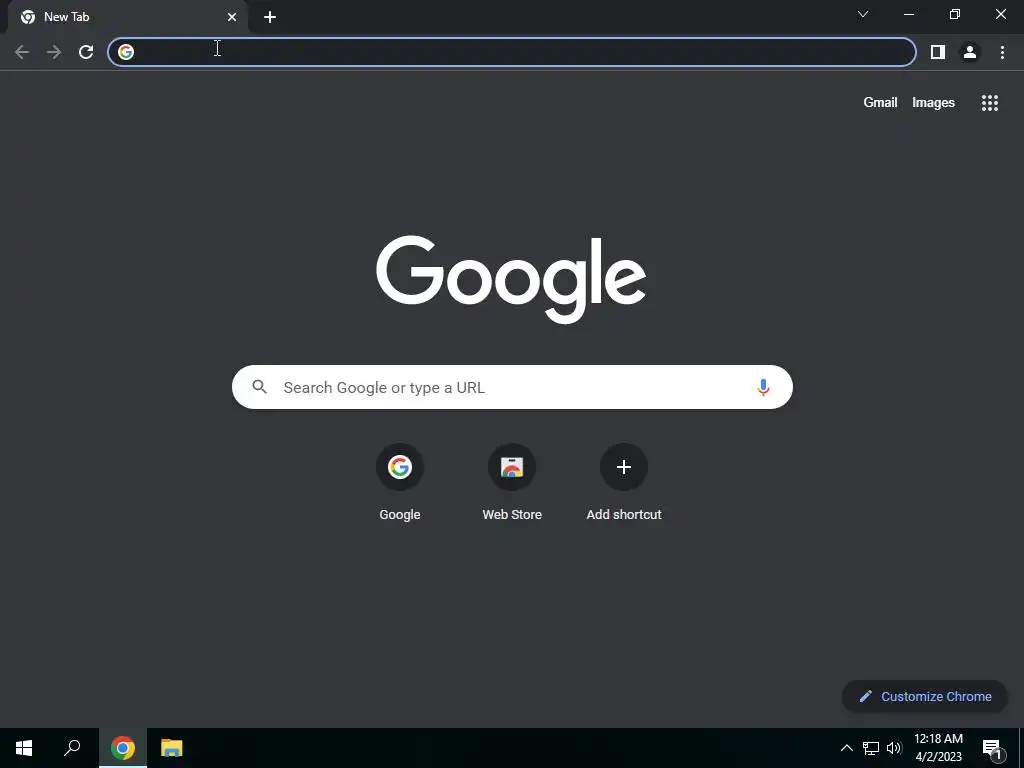Open the network status tray icon
1024x768 pixels.
(x=871, y=748)
